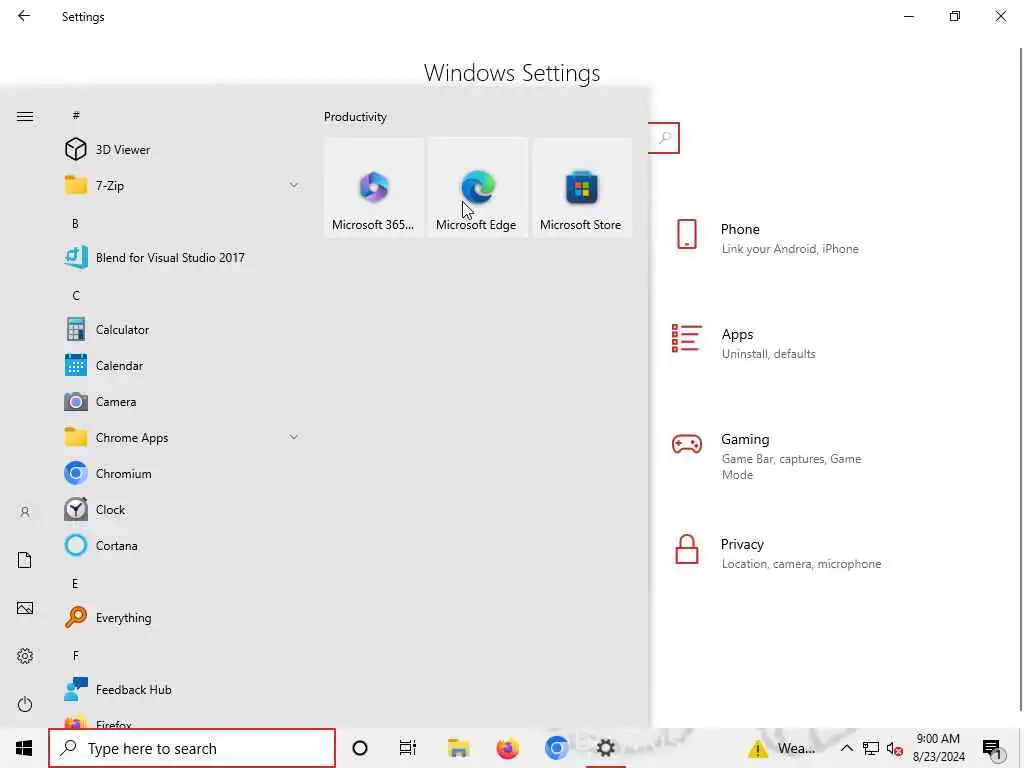Viewport: 1024px width, 768px height.
Task: Open the notification center icon
Action: [x=992, y=749]
